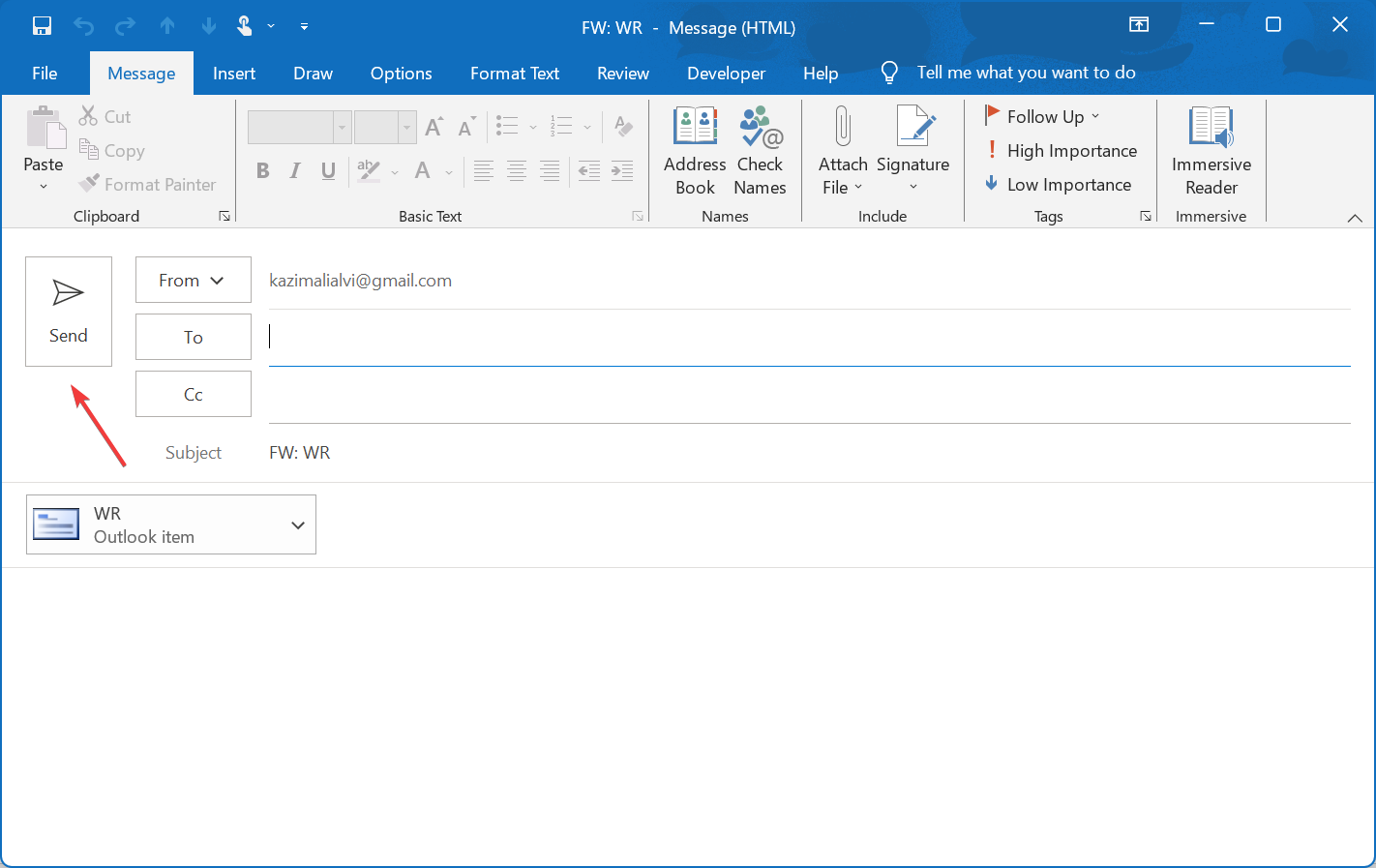Switch to the Insert tab
The image size is (1376, 868).
pyautogui.click(x=234, y=74)
